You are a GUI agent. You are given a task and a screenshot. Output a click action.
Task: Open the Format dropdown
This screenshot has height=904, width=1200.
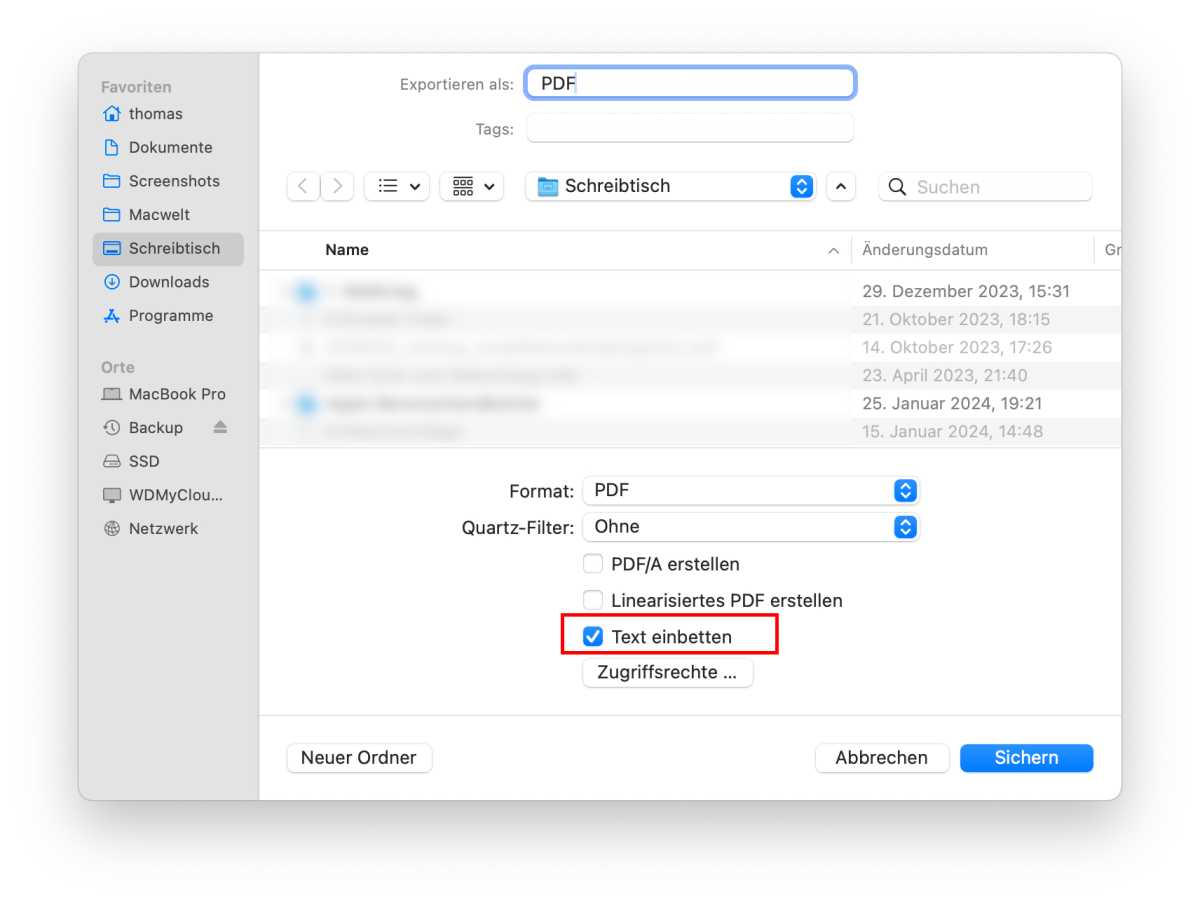(x=750, y=490)
